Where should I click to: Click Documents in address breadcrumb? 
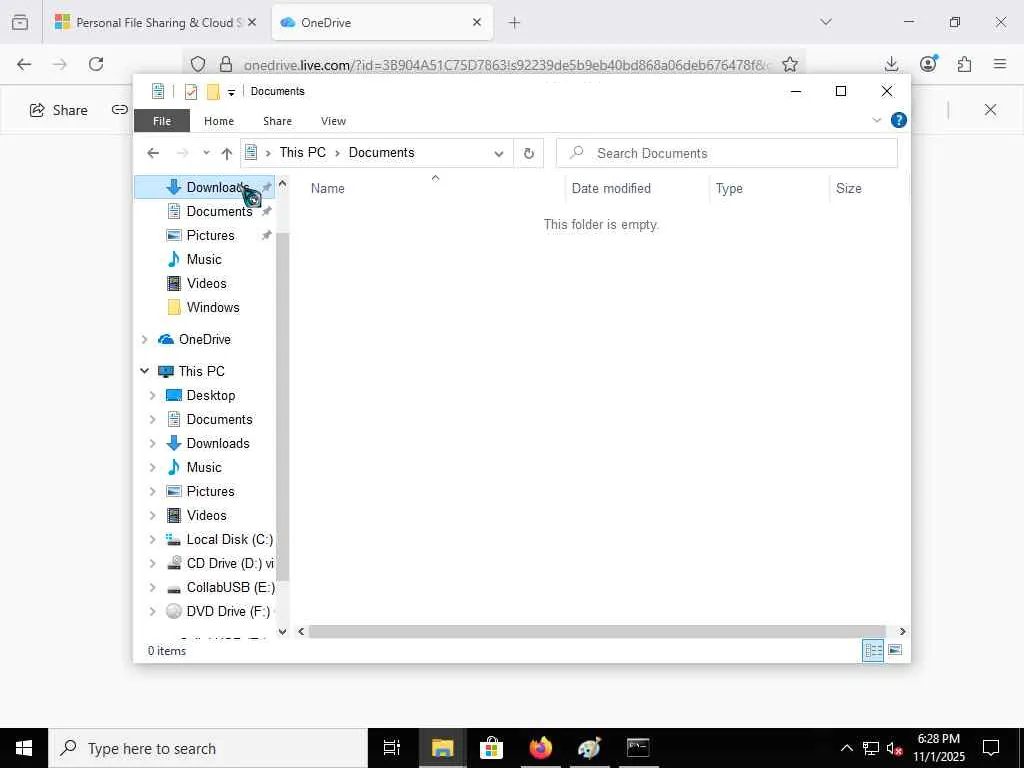381,152
